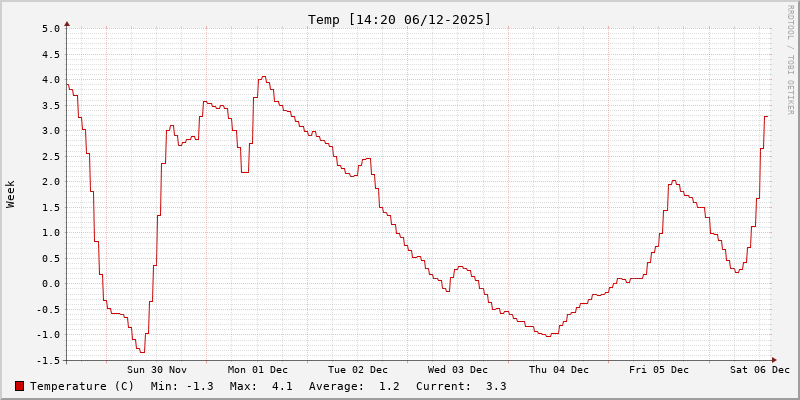800x400 pixels.
Task: Click the Max: 4.1 statistic
Action: pos(261,386)
